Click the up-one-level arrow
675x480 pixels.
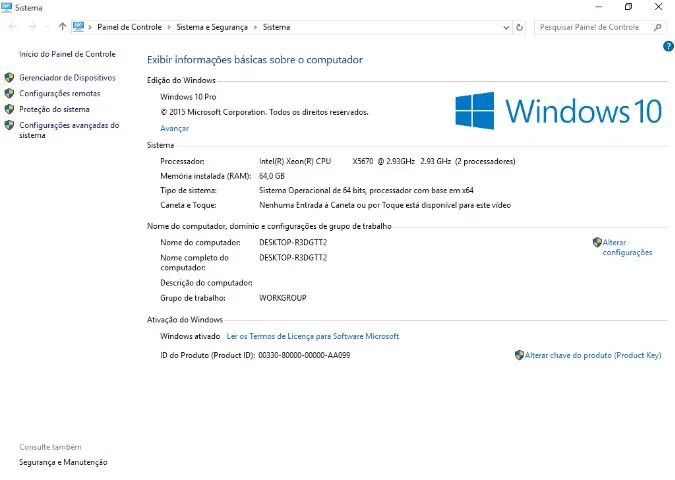(62, 27)
